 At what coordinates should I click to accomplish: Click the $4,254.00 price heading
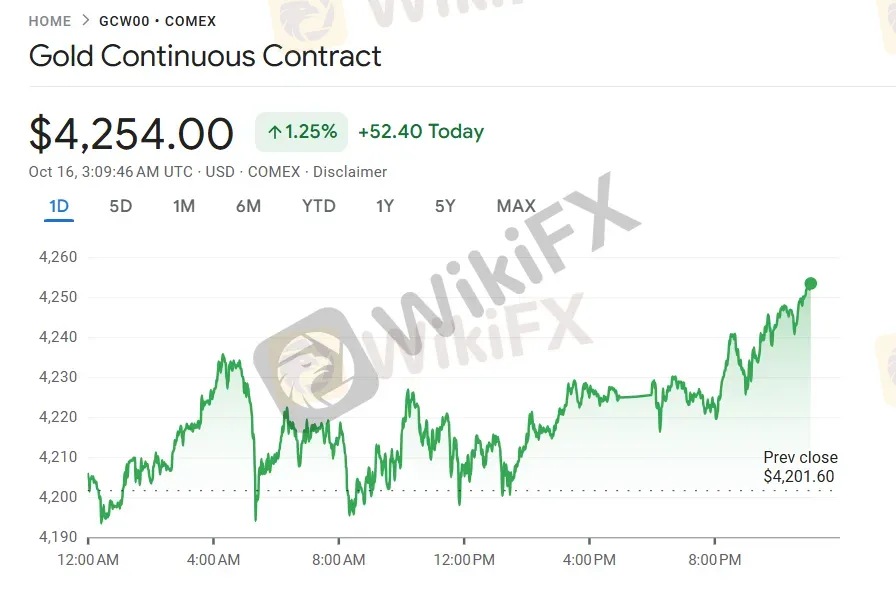pyautogui.click(x=131, y=134)
